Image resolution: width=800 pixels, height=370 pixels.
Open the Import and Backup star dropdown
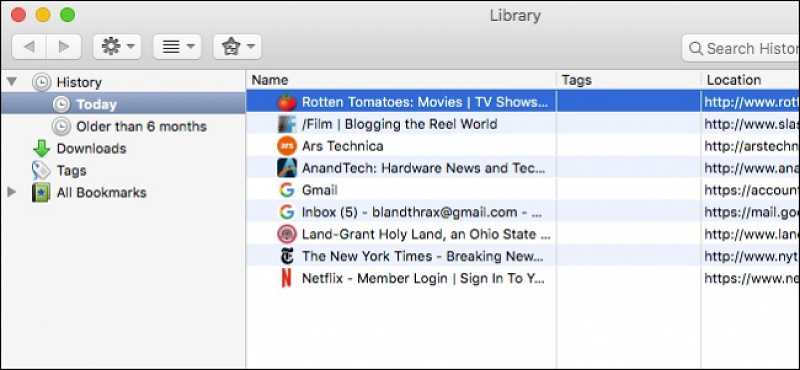tap(237, 47)
